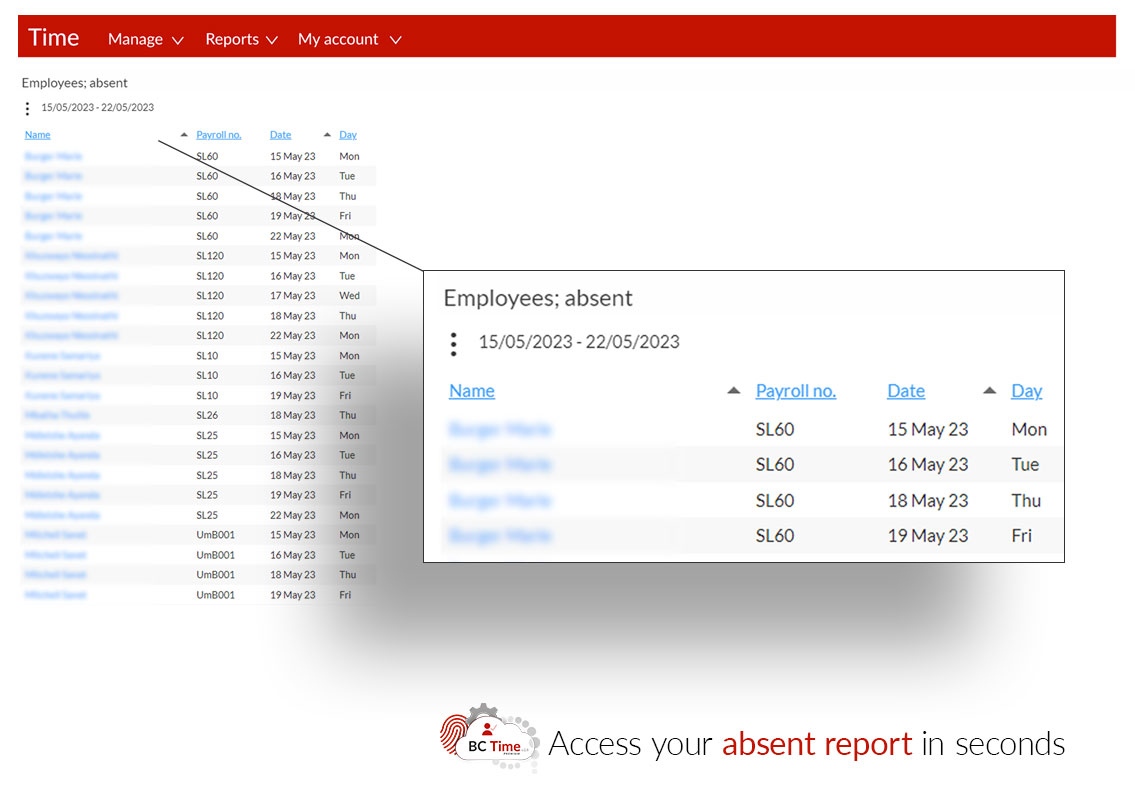1135x800 pixels.
Task: Click the 15/05/2023 - 22/05/2023 date range in the callout
Action: 579,342
